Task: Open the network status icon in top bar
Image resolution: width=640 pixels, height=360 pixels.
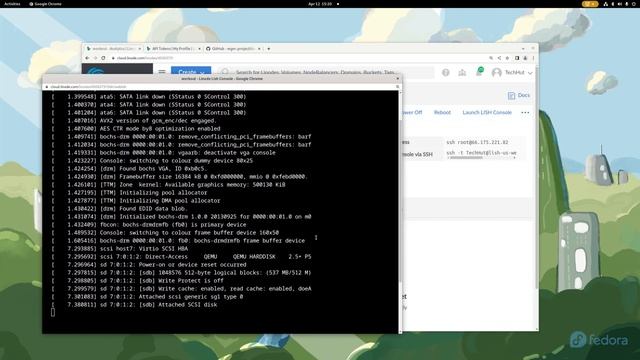Action: point(606,4)
